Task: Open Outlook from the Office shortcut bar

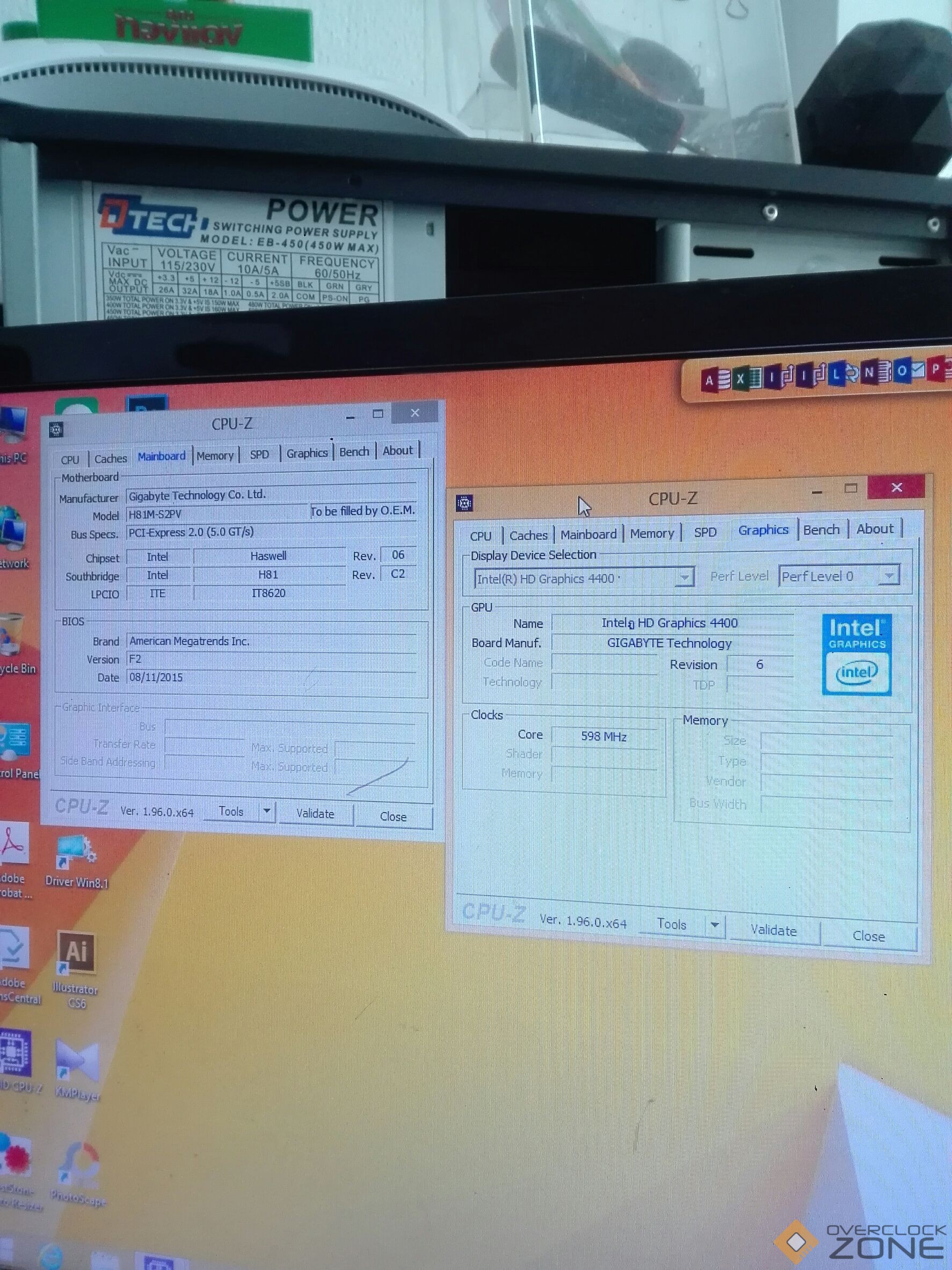Action: (910, 370)
